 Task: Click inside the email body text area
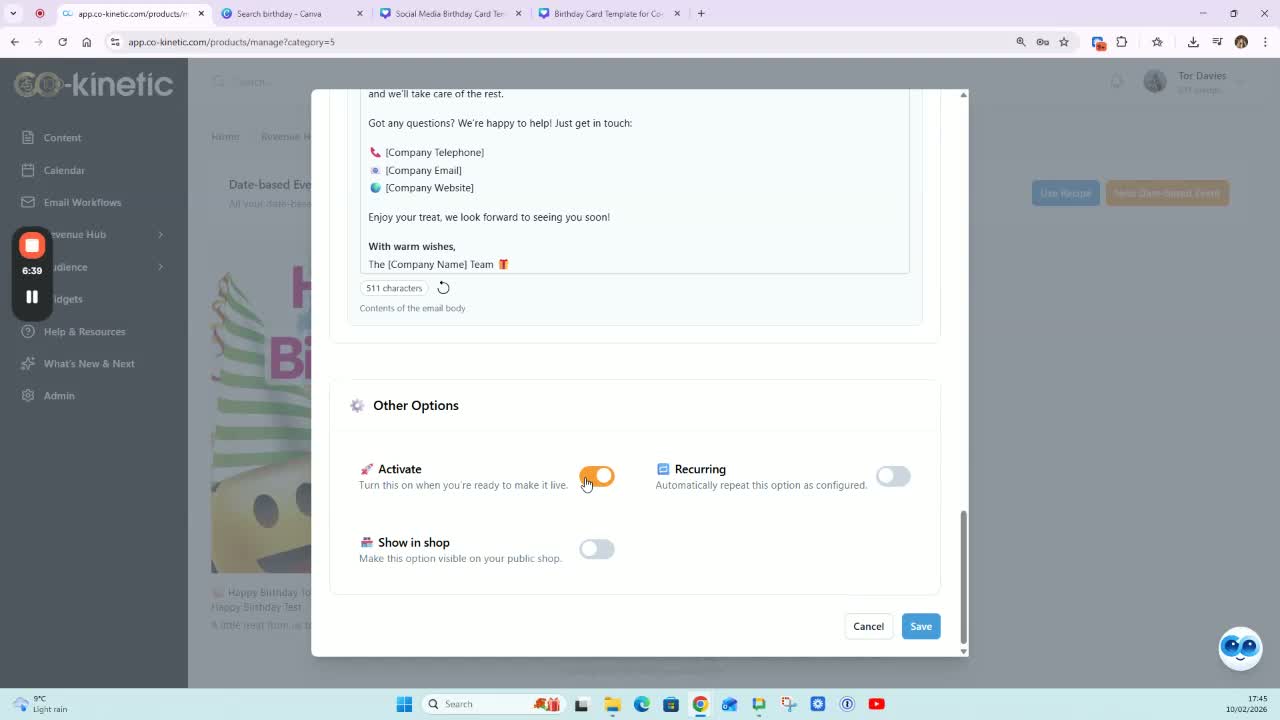[x=634, y=180]
